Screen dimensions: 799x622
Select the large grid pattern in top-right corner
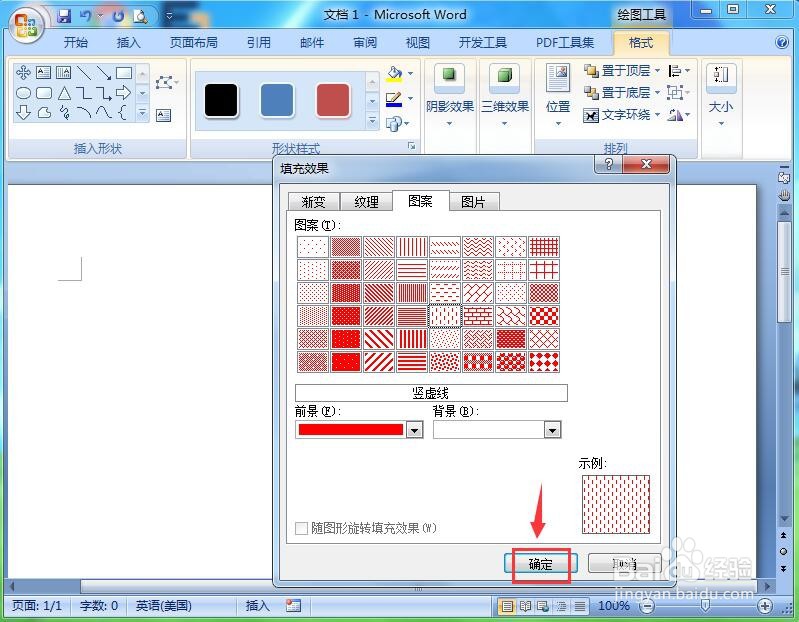[x=544, y=270]
